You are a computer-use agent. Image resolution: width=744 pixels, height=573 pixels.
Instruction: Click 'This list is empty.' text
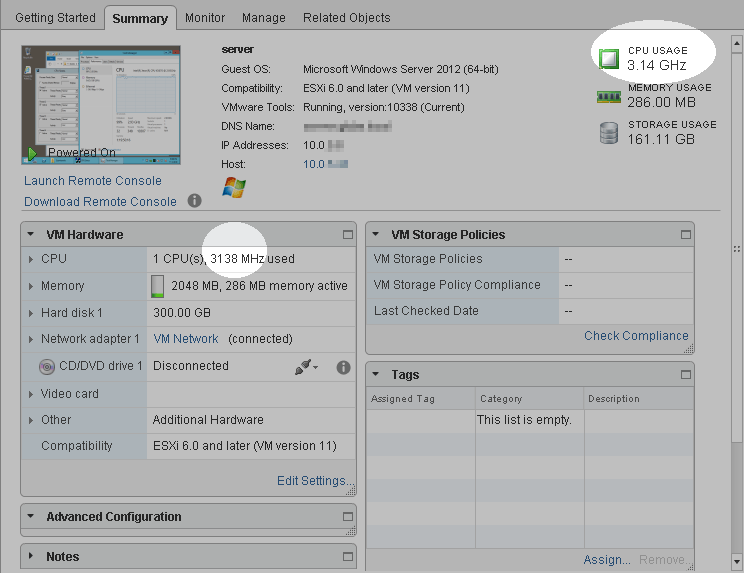click(x=524, y=420)
